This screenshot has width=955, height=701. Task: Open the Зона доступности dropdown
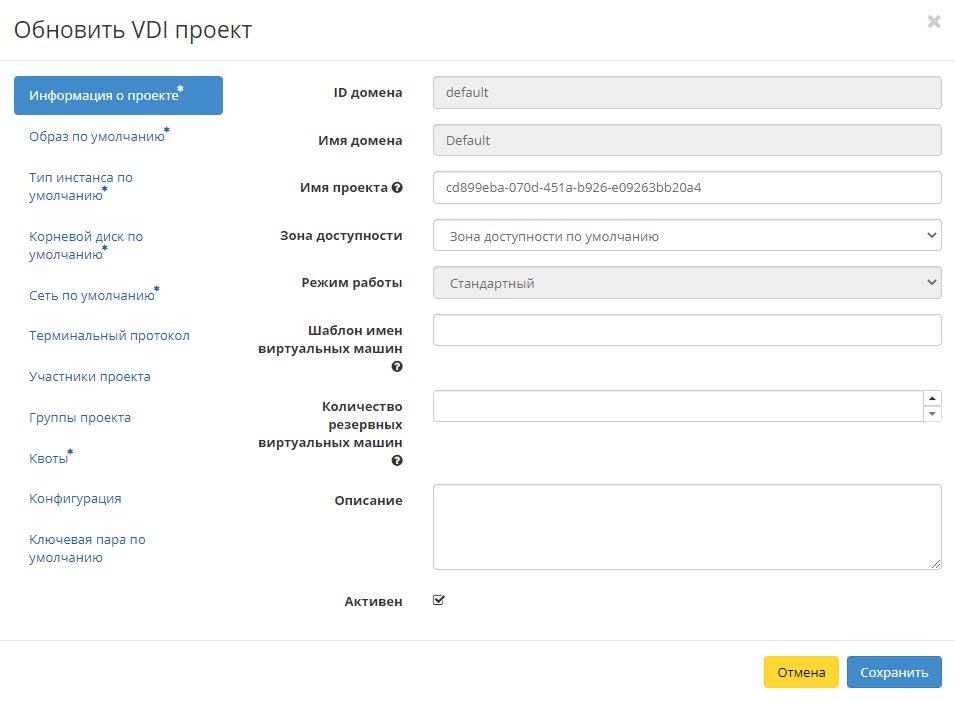click(687, 236)
